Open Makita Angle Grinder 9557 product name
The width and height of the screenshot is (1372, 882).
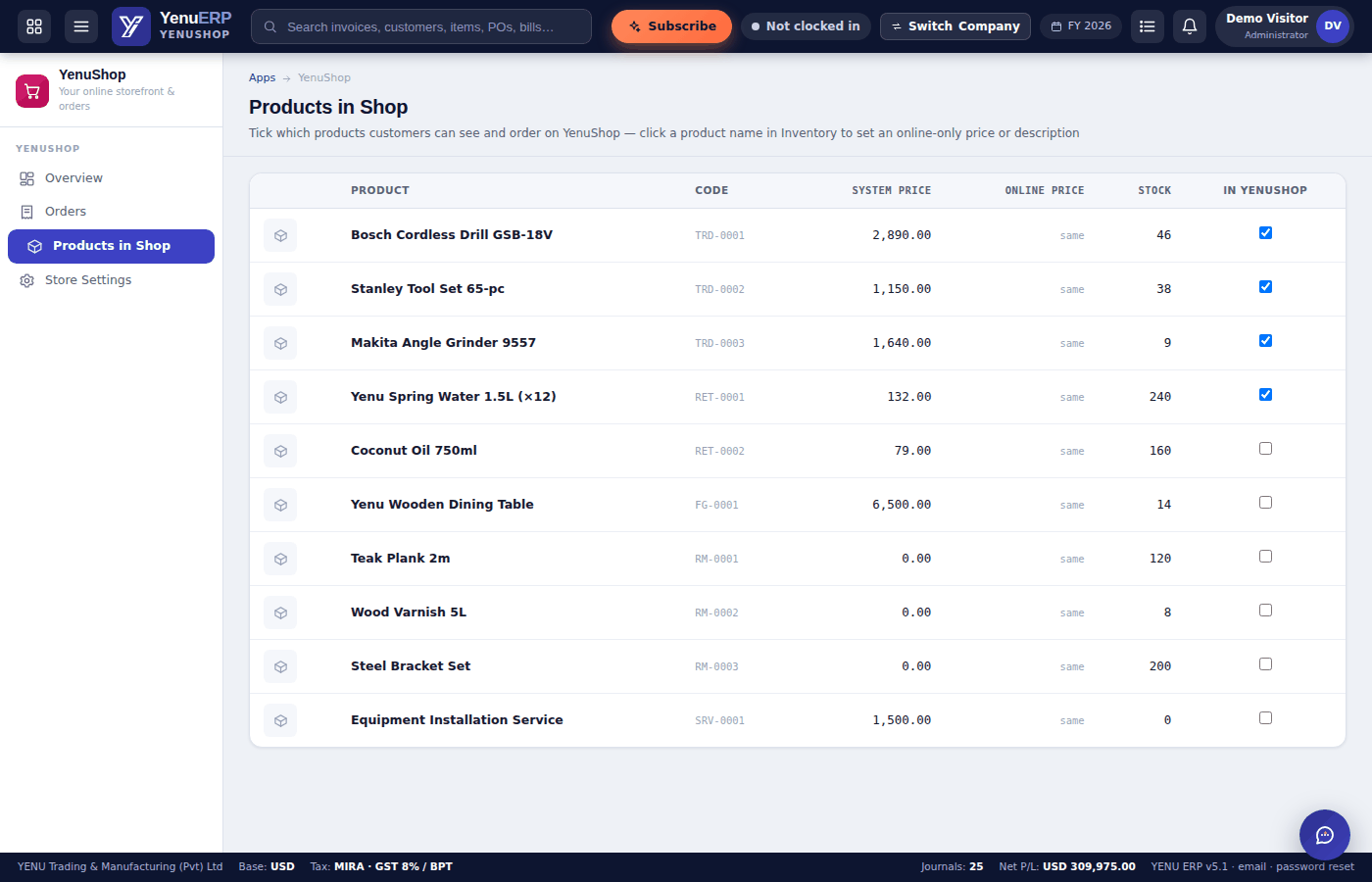[x=443, y=343]
